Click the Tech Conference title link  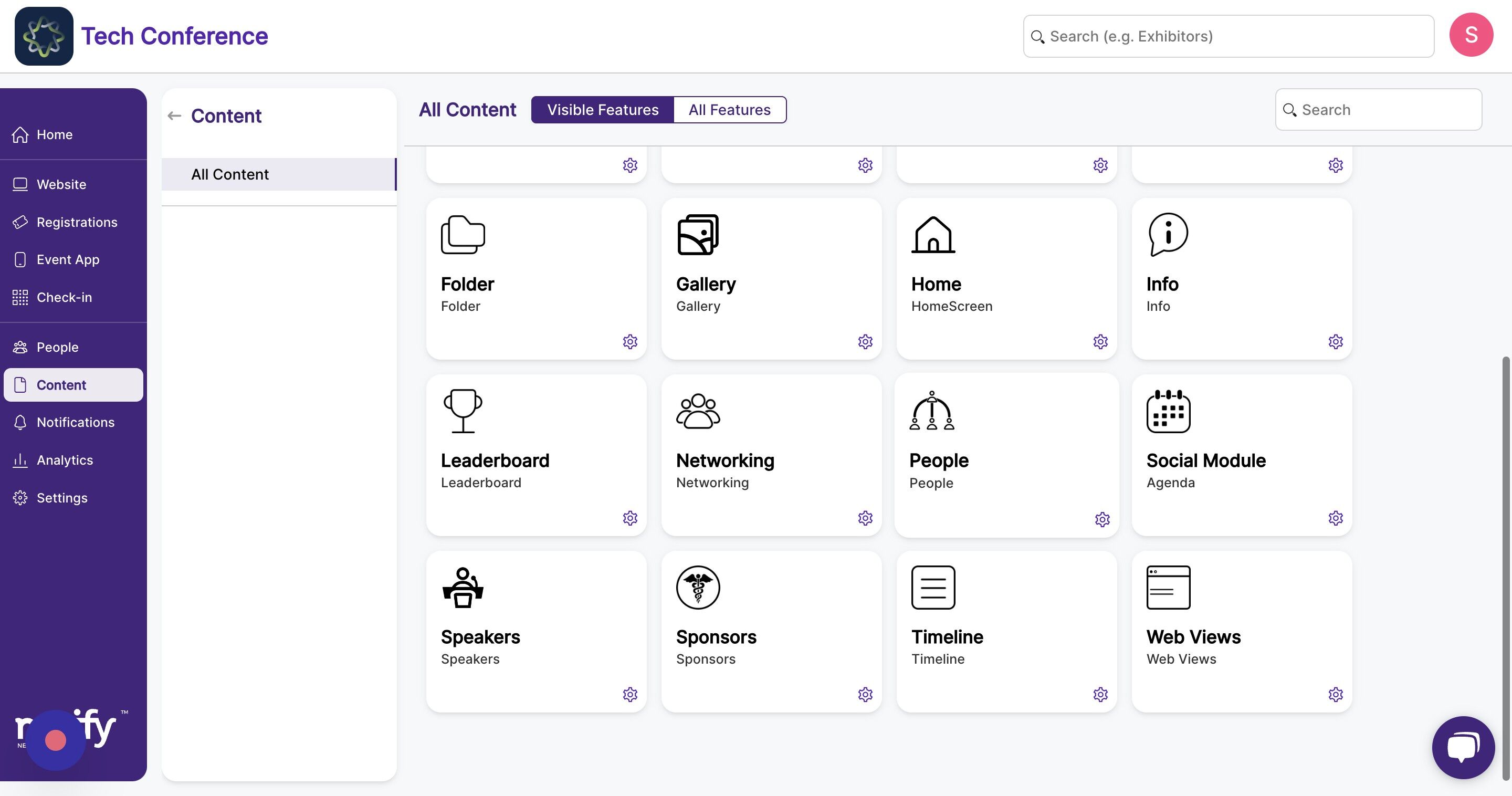point(174,36)
